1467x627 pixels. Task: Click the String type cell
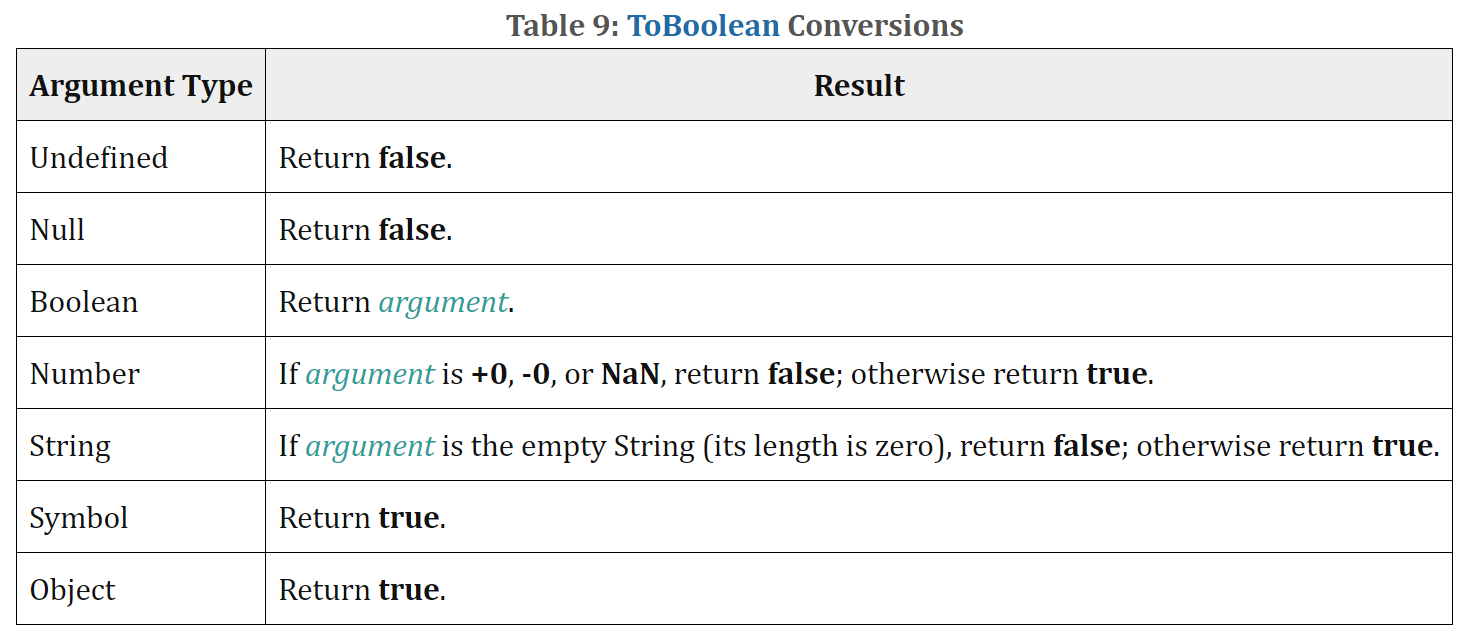pyautogui.click(x=141, y=445)
